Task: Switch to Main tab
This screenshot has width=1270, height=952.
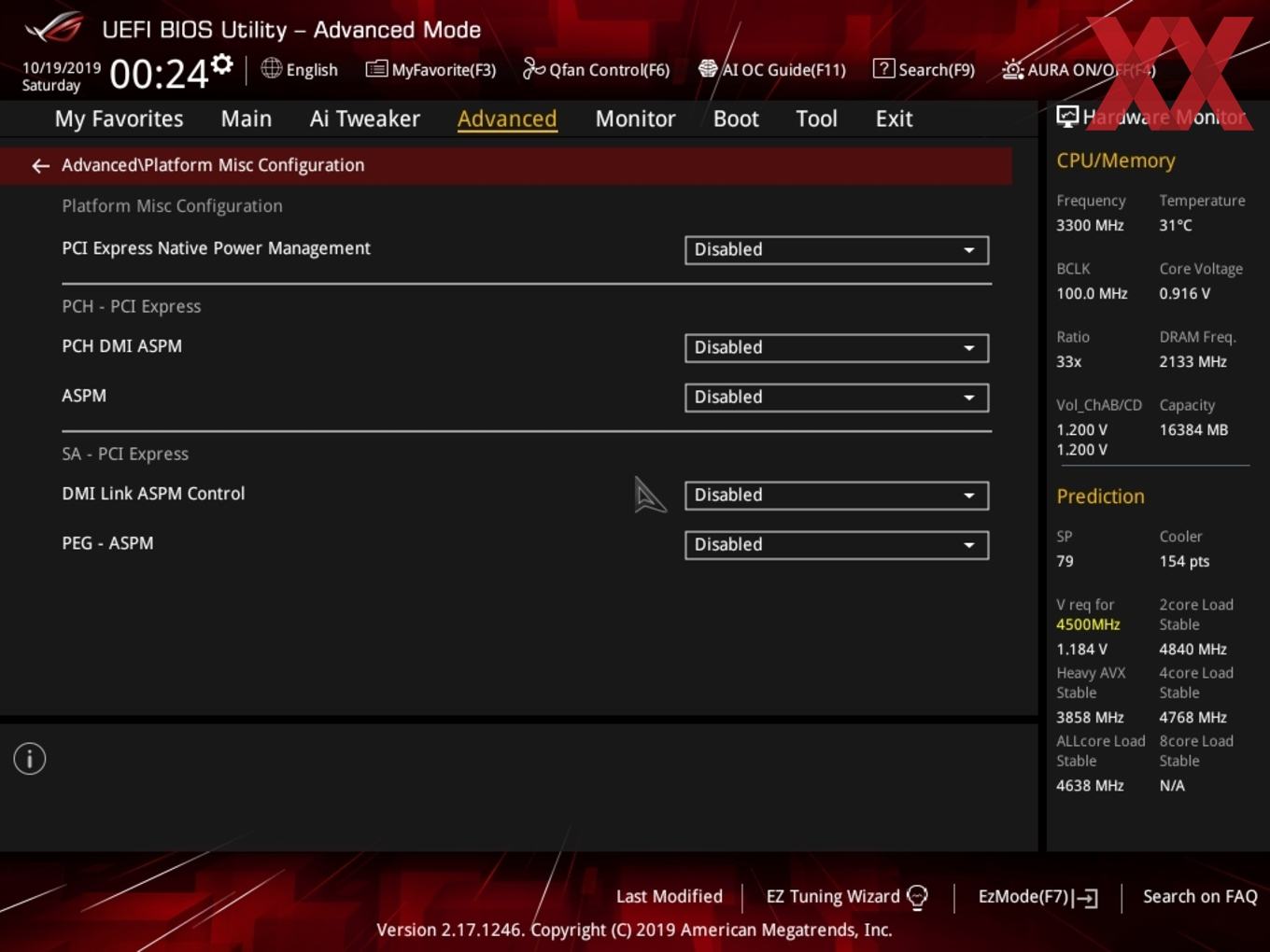Action: pos(247,119)
